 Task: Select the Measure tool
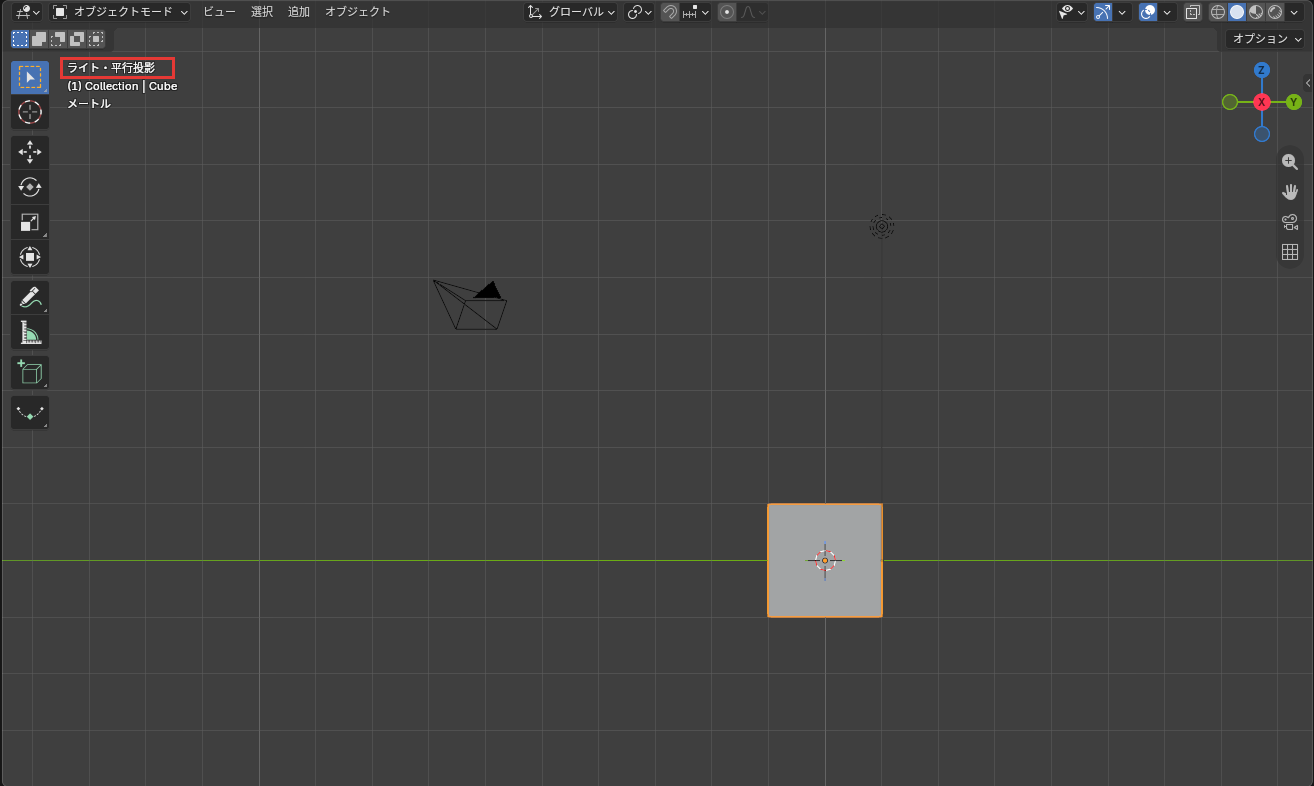30,332
